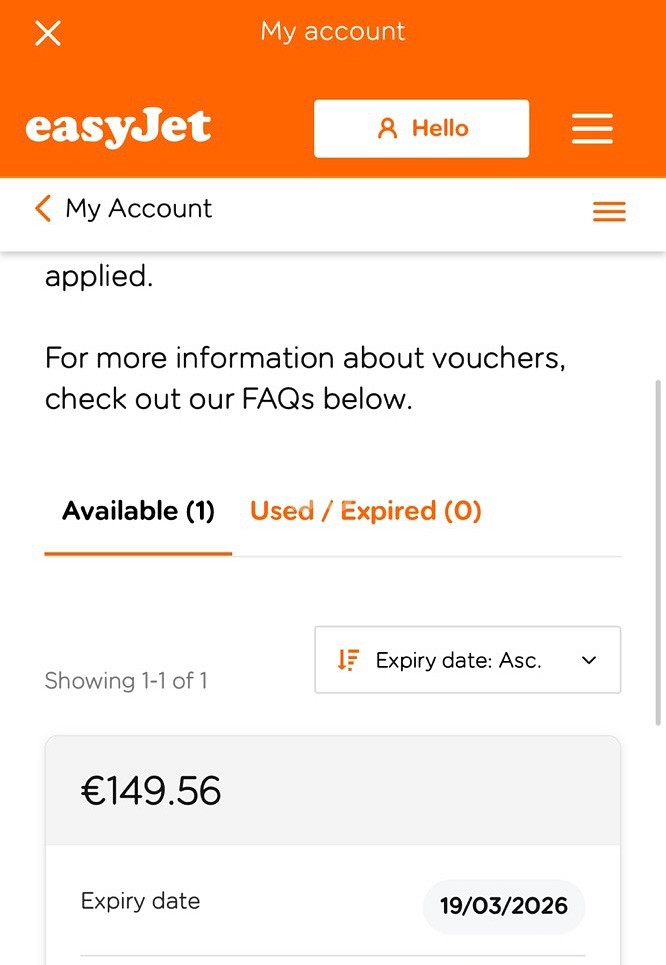Click the page vertical scrollbar
666x965 pixels.
(658, 554)
